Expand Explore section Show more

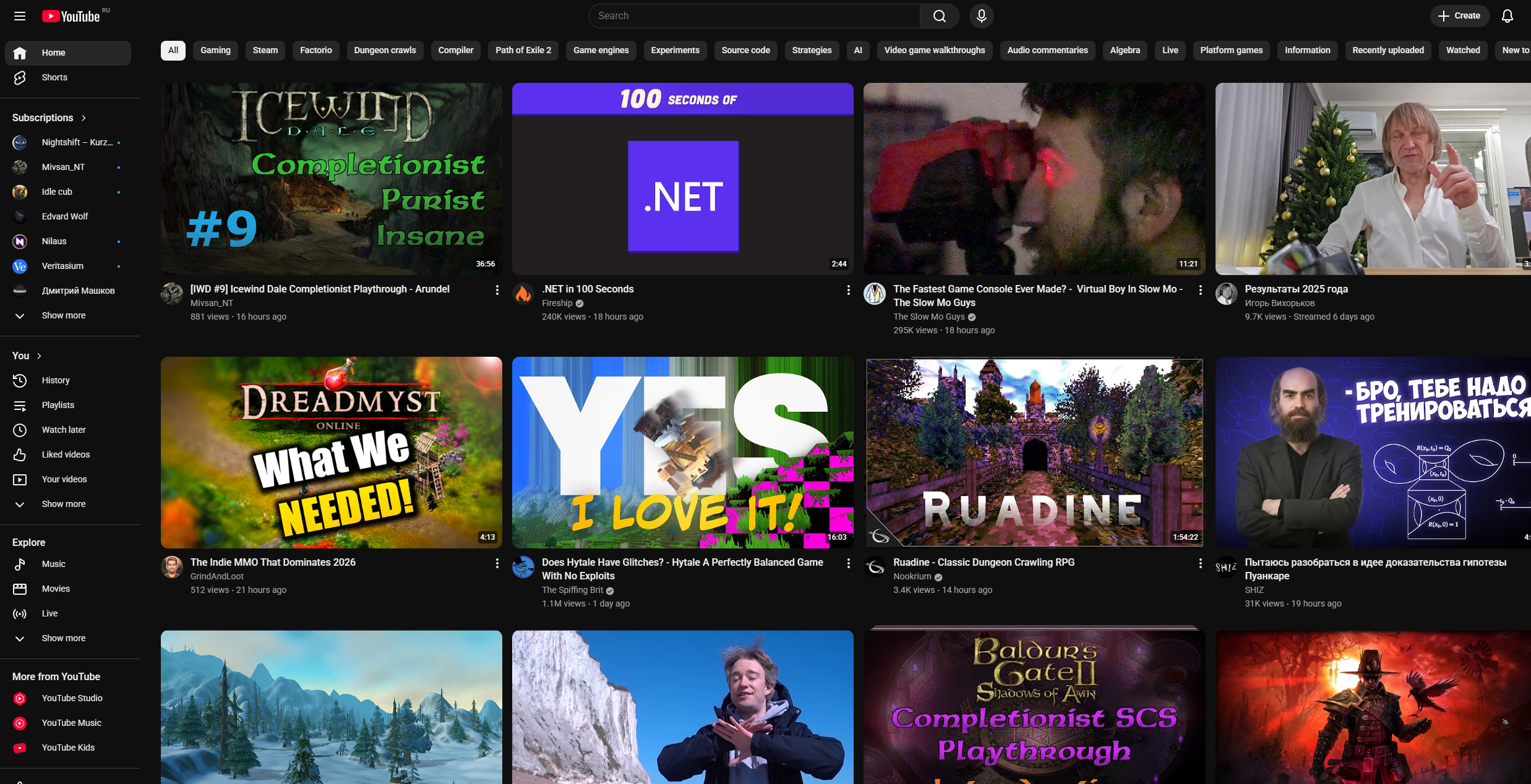(63, 638)
